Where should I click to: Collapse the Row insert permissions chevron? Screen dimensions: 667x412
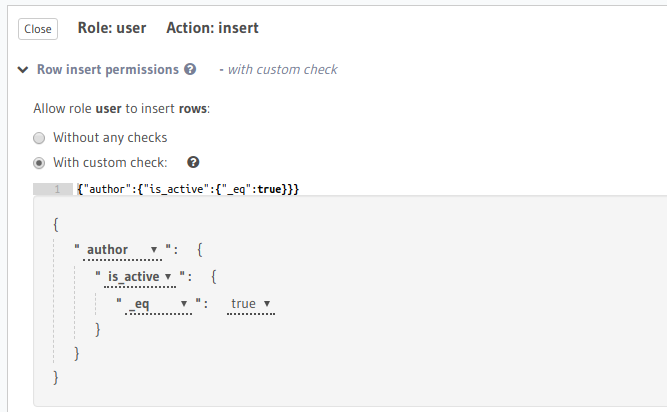pos(23,70)
